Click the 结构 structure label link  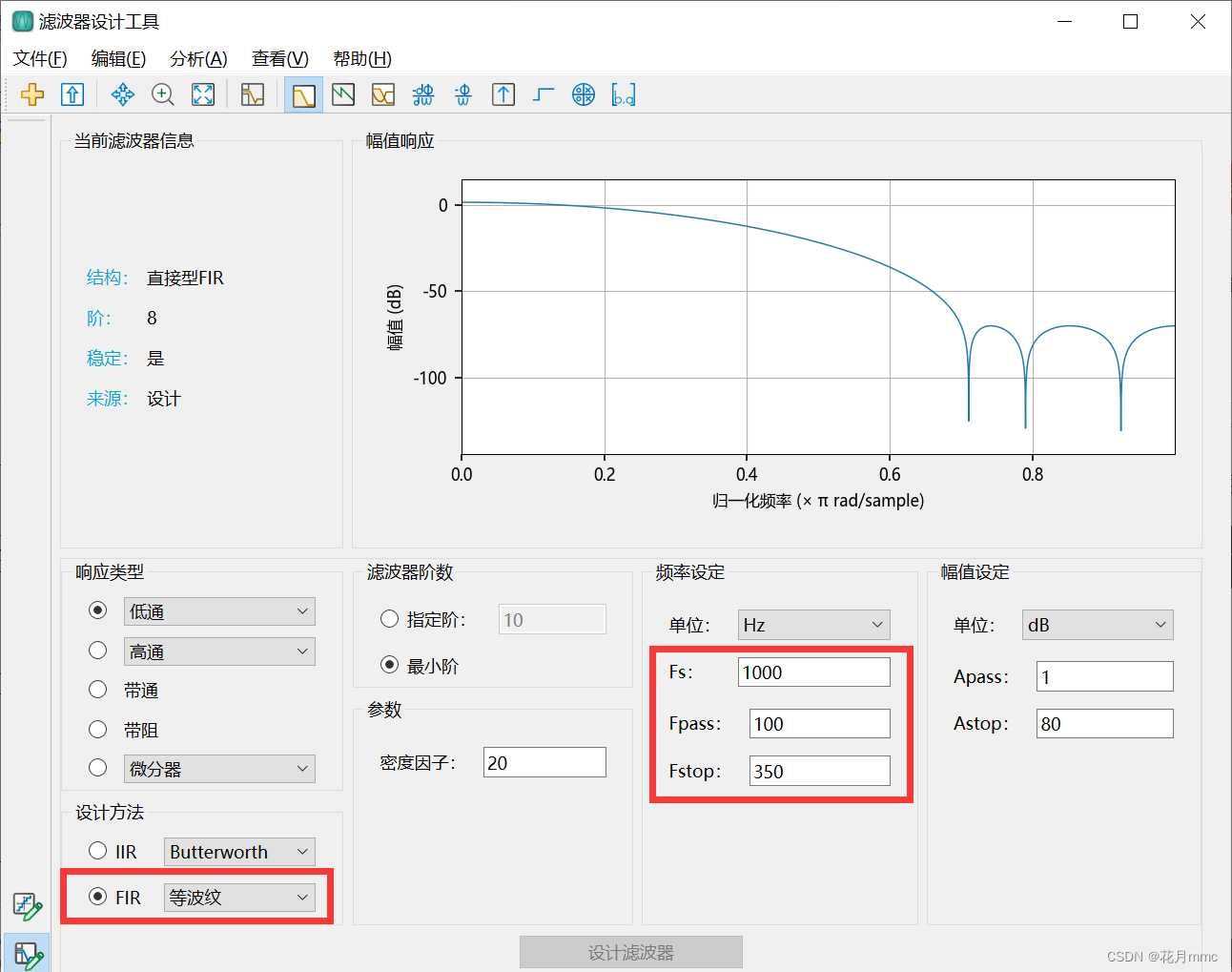click(x=107, y=278)
